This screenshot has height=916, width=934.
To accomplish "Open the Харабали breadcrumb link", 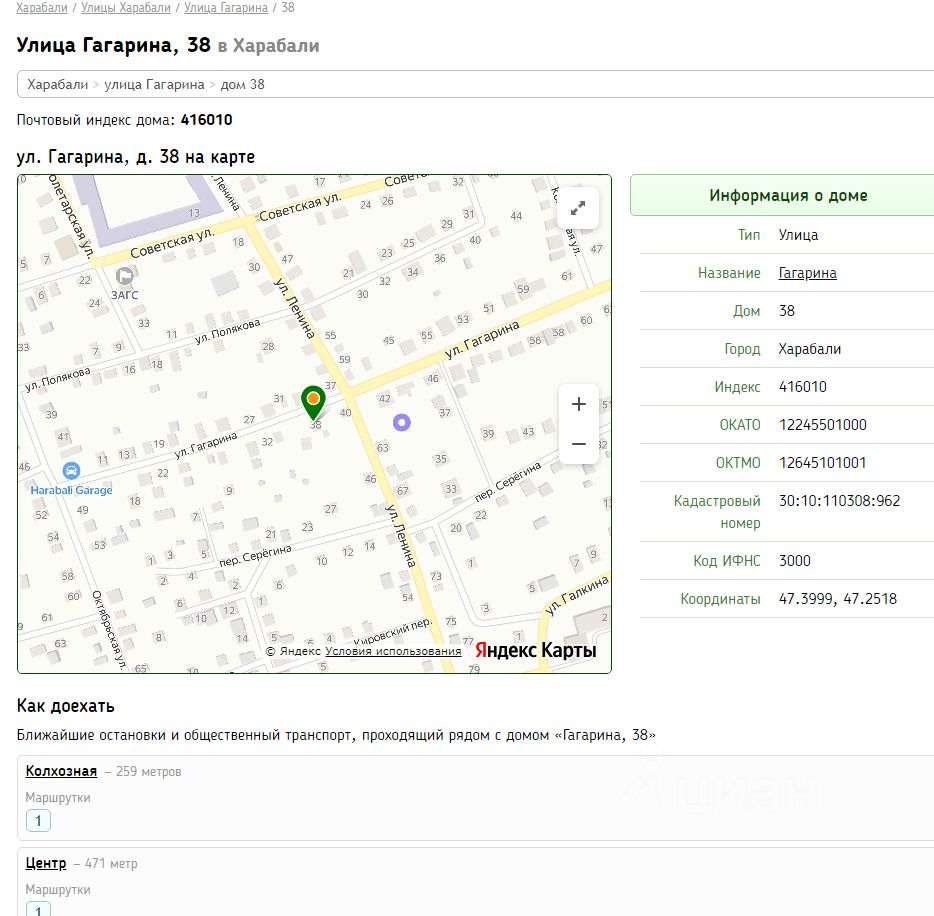I will pyautogui.click(x=42, y=8).
